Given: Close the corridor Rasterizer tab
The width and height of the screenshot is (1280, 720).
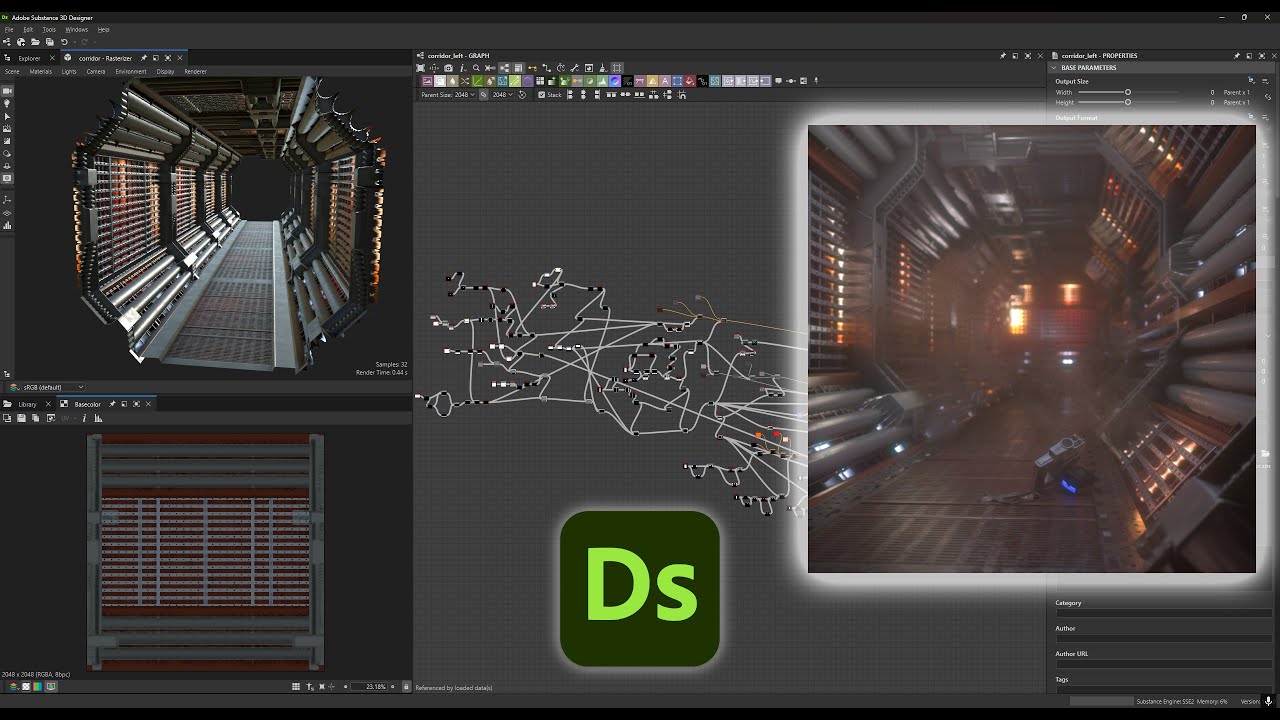Looking at the screenshot, I should click(180, 58).
